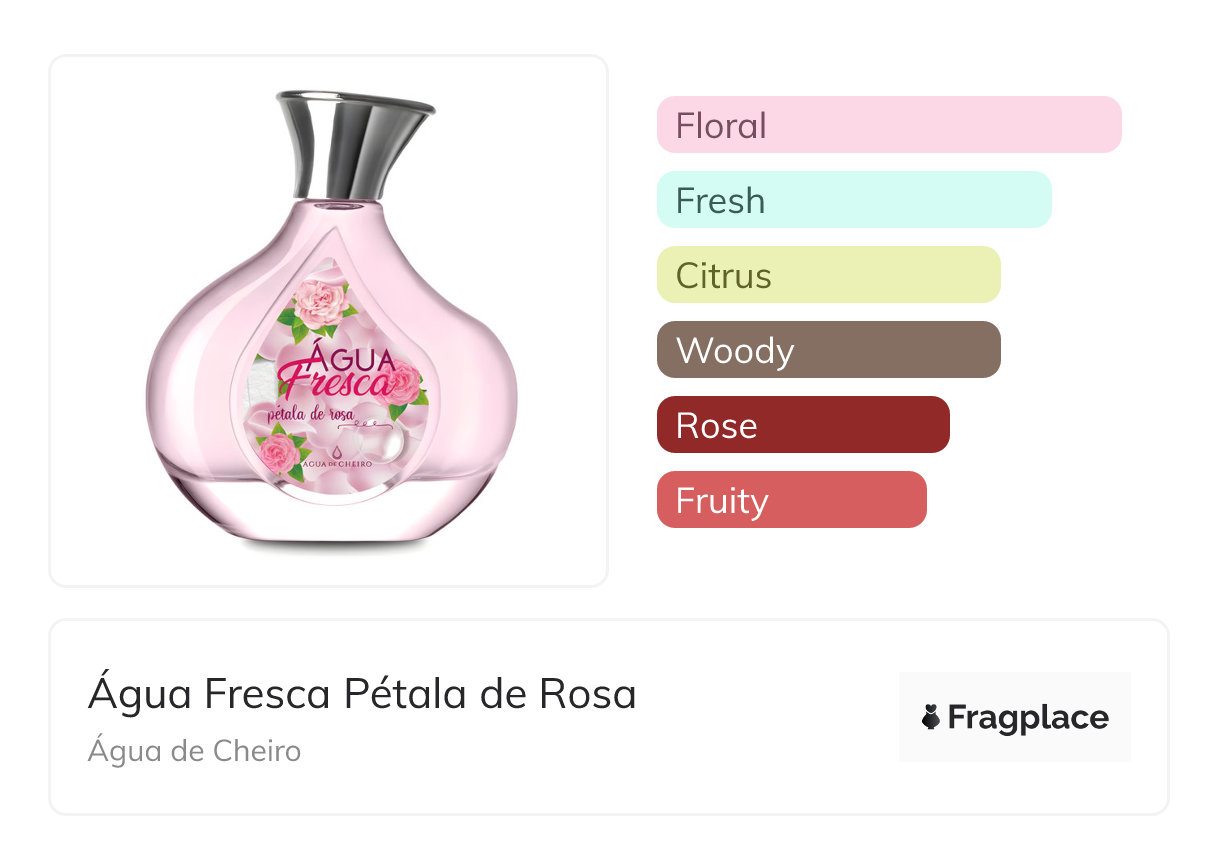
Task: Choose the Woody accord bar
Action: click(828, 350)
